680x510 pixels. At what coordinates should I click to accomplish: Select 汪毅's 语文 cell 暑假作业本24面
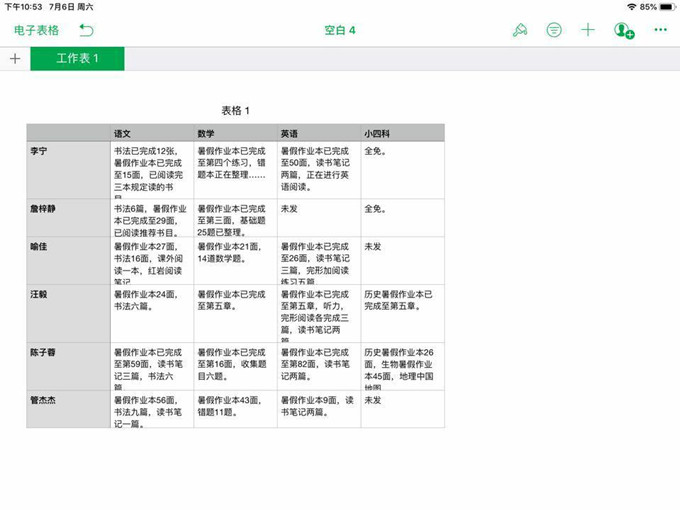[x=152, y=314]
